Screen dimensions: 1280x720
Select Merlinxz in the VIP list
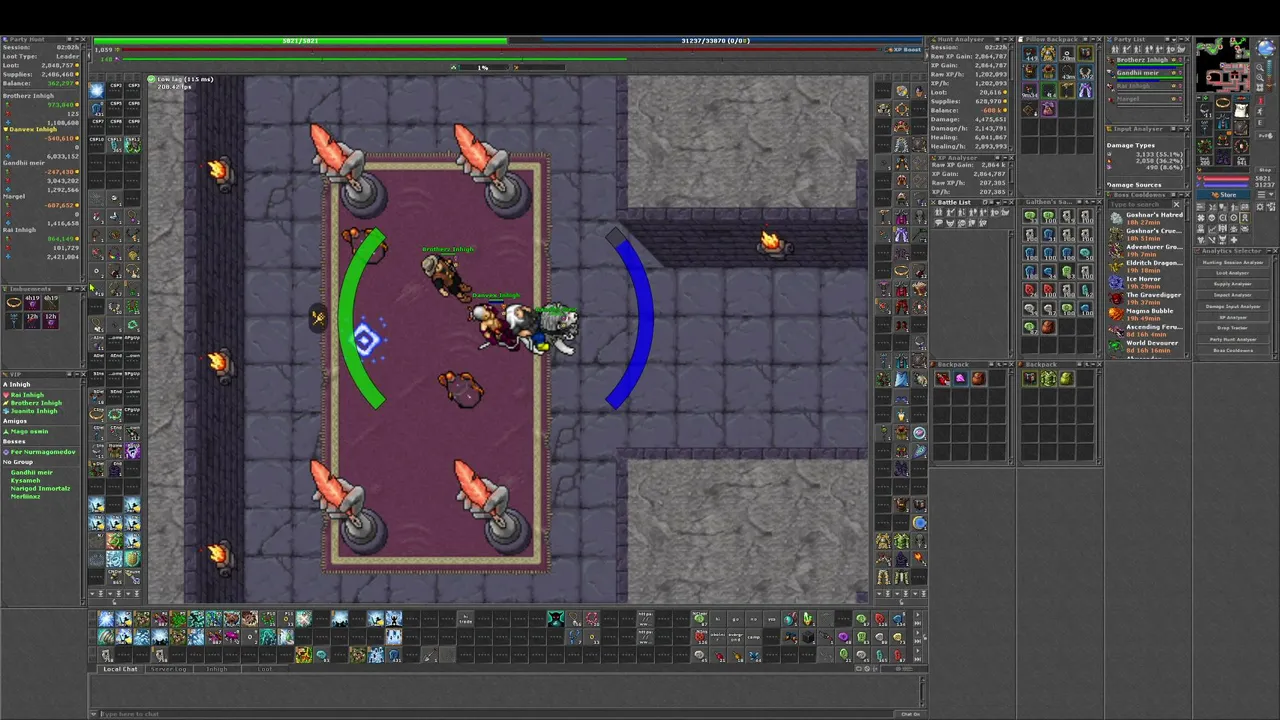(x=26, y=496)
